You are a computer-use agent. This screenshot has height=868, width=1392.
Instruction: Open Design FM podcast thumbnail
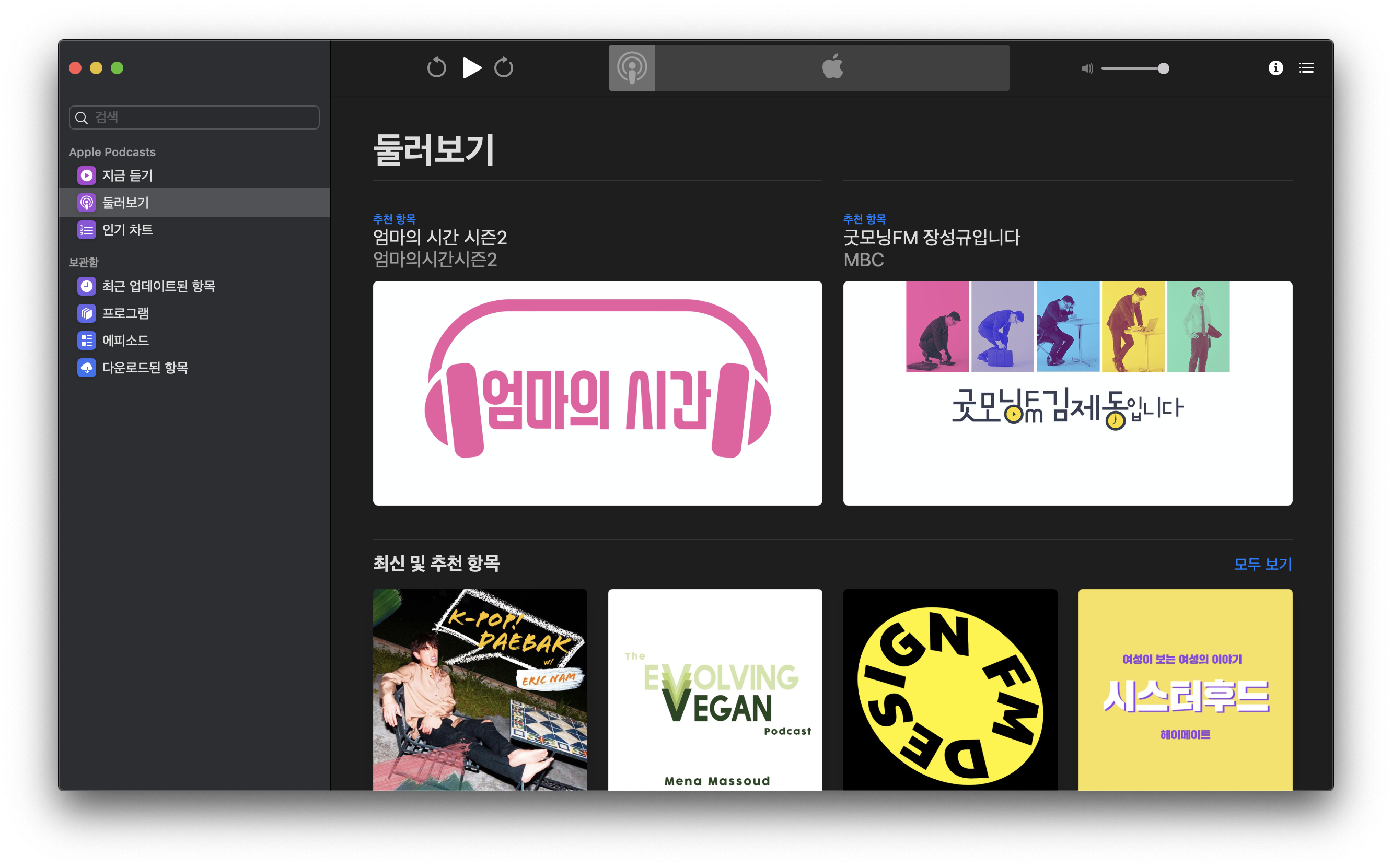(x=950, y=689)
